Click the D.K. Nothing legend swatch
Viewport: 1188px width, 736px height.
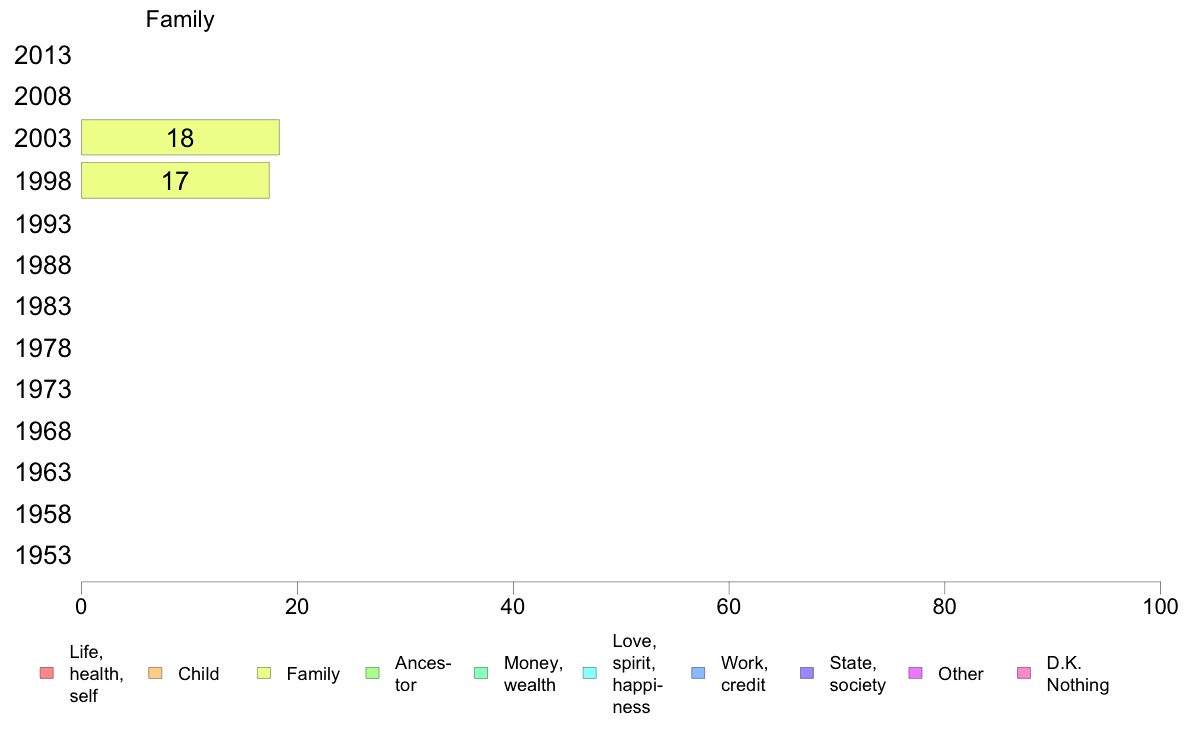1024,673
